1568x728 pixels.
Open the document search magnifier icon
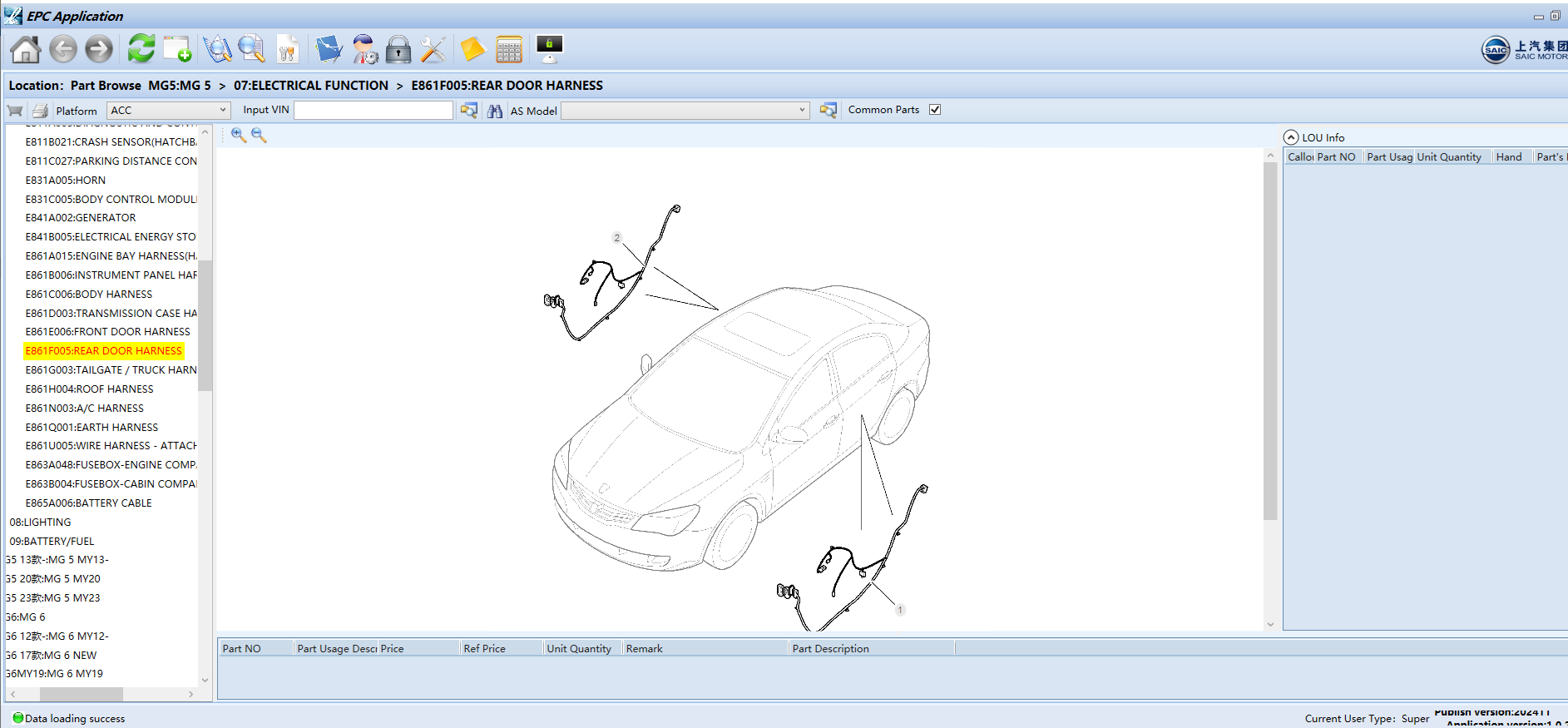[251, 49]
